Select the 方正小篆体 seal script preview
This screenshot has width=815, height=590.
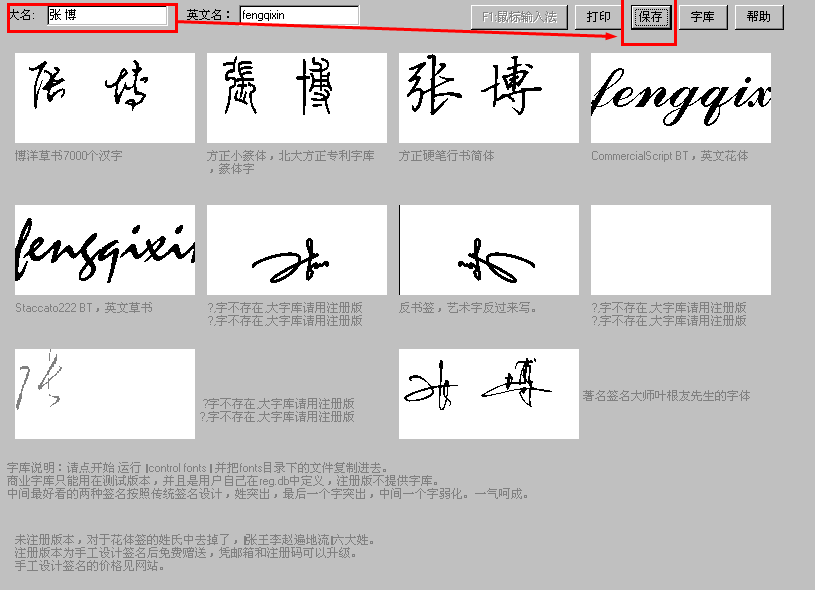(x=297, y=98)
